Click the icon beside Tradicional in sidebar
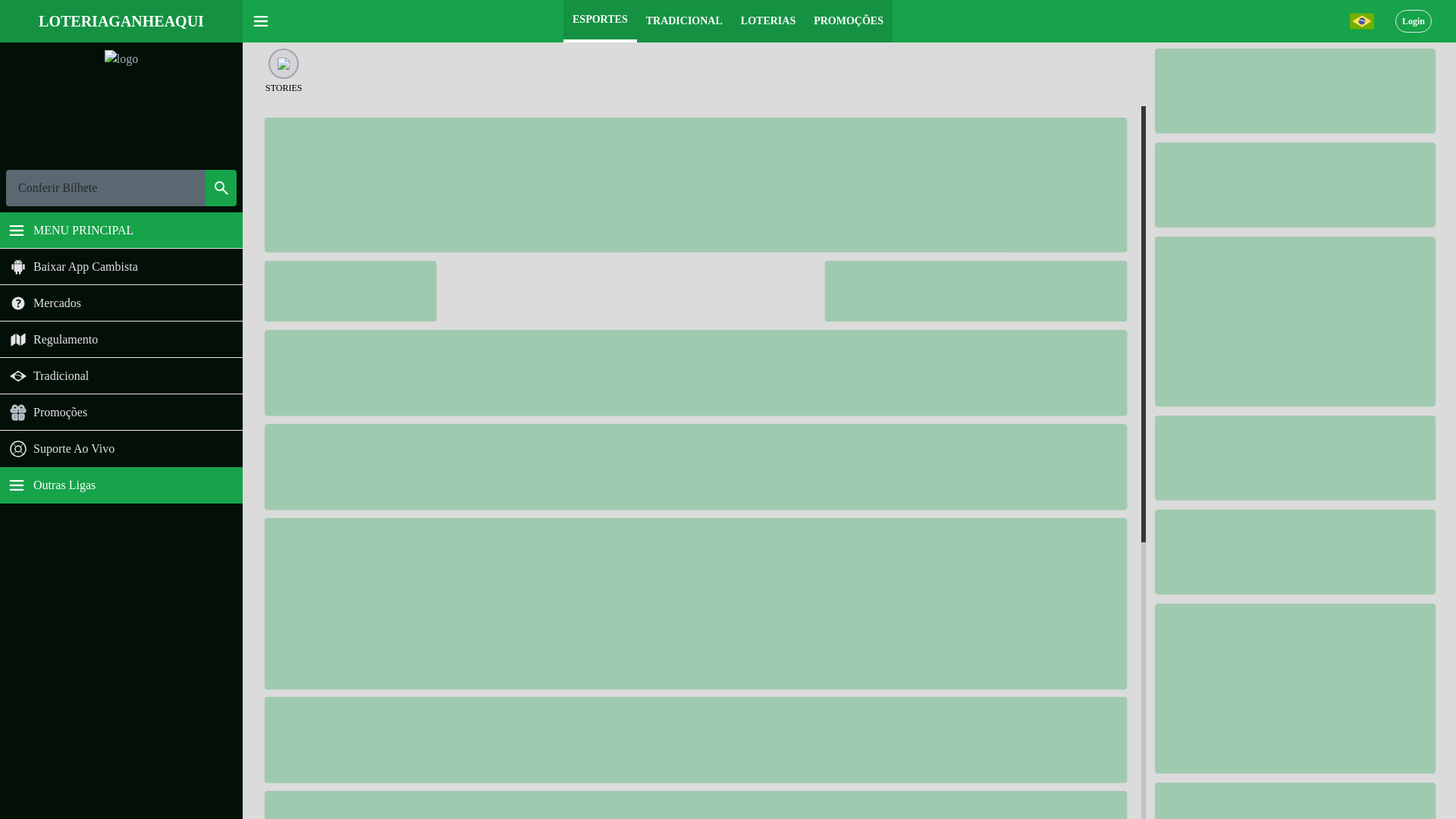The image size is (1456, 819). [18, 376]
